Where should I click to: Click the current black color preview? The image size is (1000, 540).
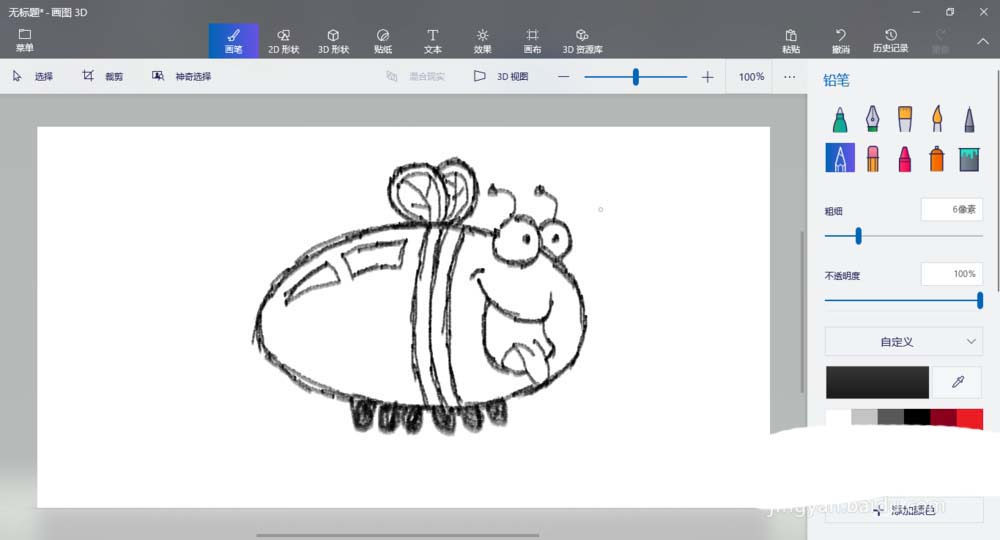[x=877, y=382]
